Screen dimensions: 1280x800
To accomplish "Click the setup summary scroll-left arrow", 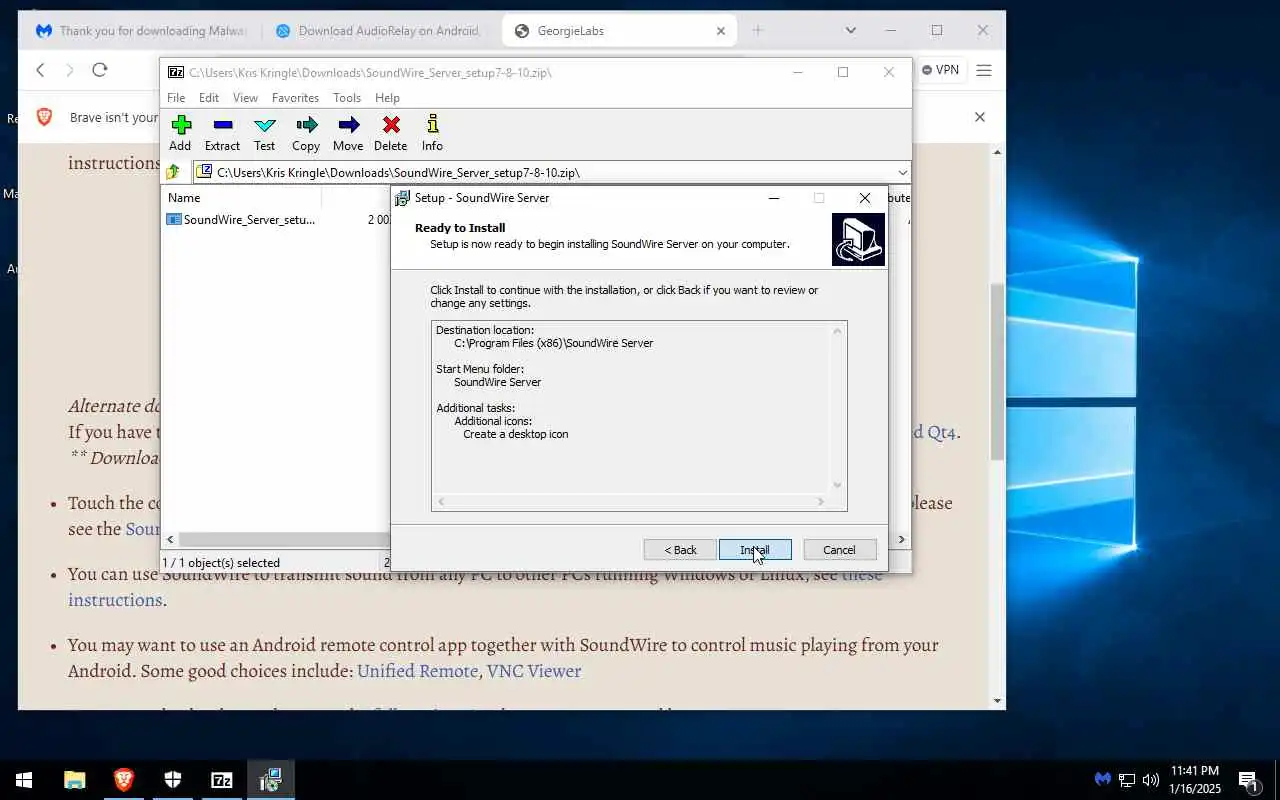I will click(x=441, y=502).
